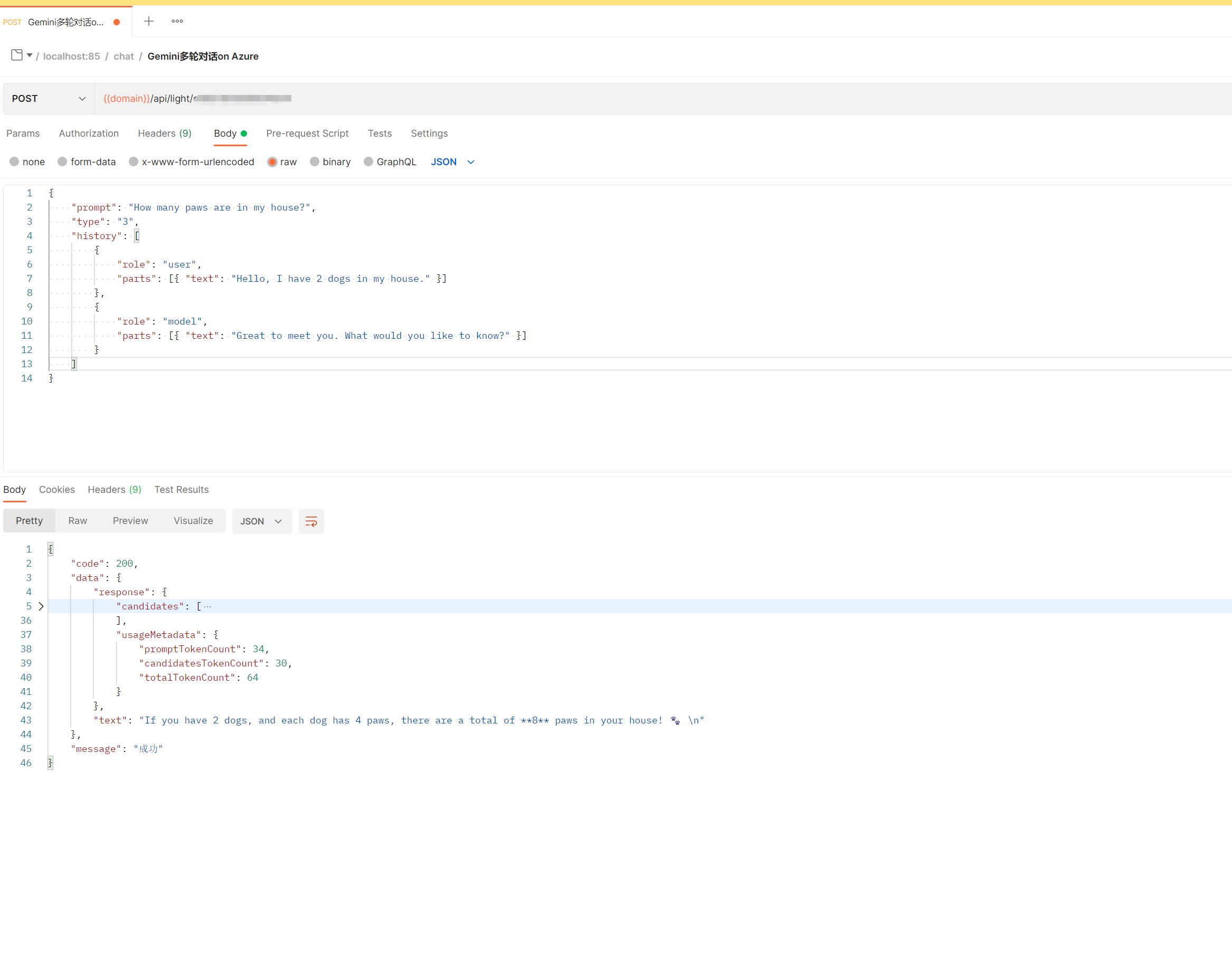The height and width of the screenshot is (953, 1232).
Task: Select the raw body radio option
Action: click(x=272, y=162)
